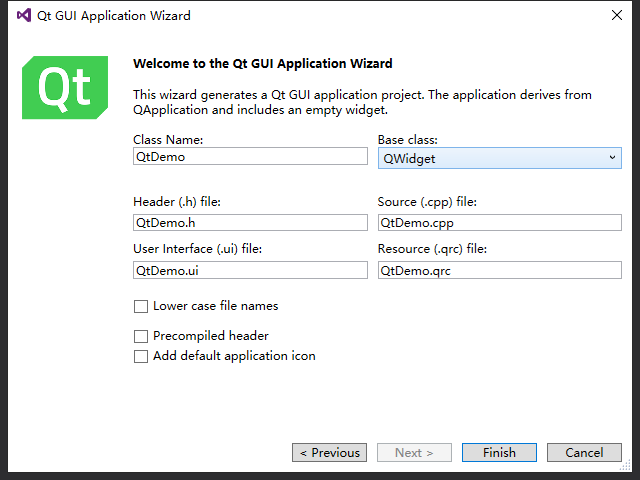Click the wizard description paragraph text
Image resolution: width=640 pixels, height=480 pixels.
pyautogui.click(x=362, y=102)
